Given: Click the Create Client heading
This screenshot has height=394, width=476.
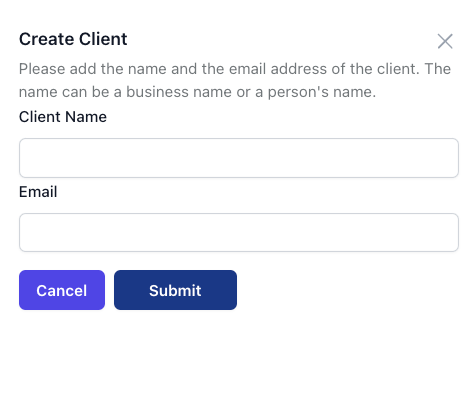Looking at the screenshot, I should pos(73,39).
